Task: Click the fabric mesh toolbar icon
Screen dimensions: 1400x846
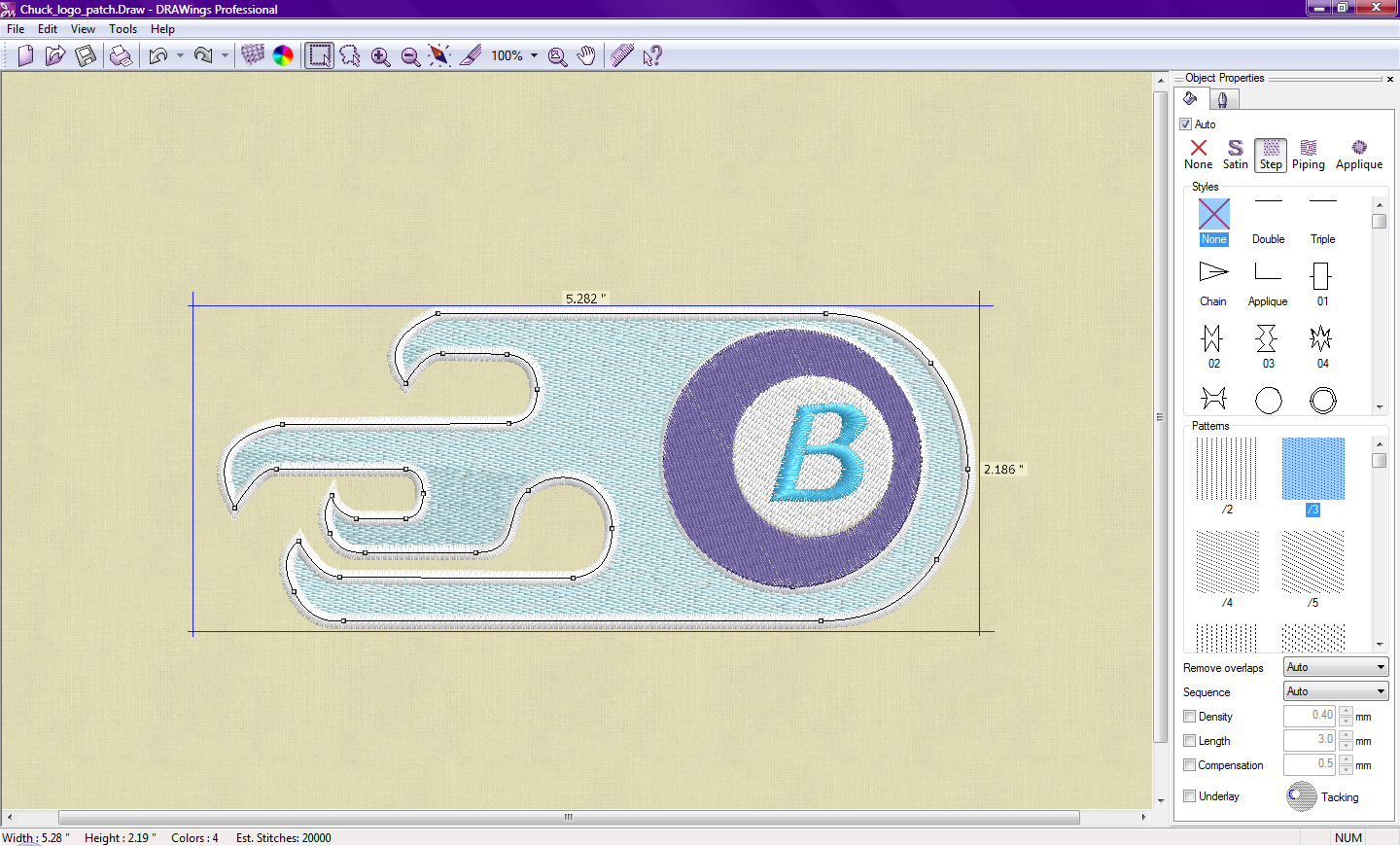Action: click(253, 55)
